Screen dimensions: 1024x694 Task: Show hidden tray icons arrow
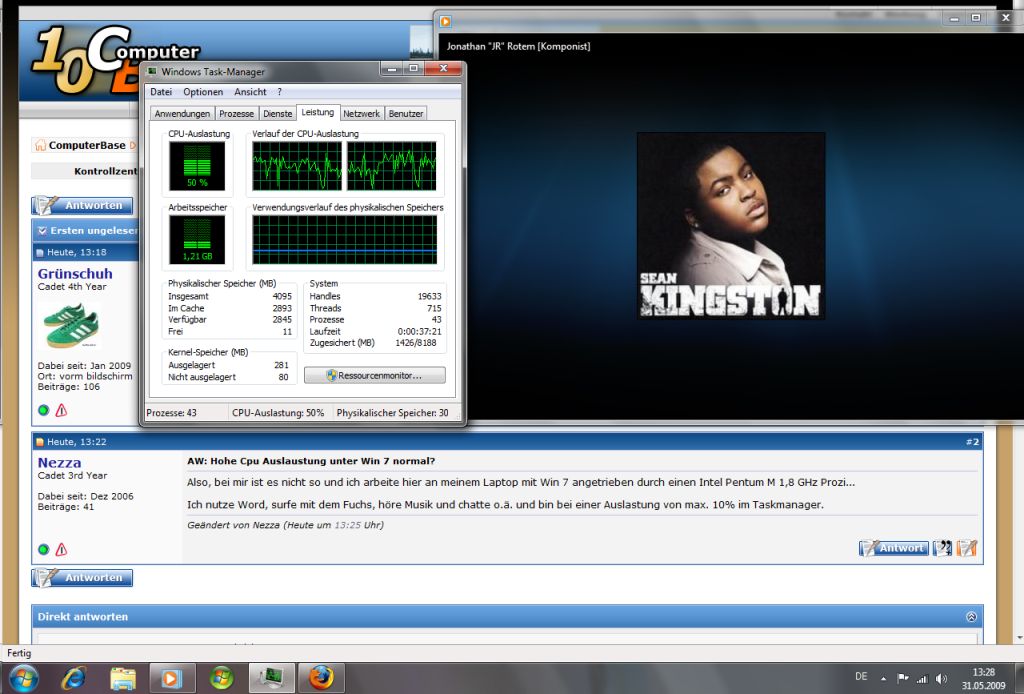[883, 678]
